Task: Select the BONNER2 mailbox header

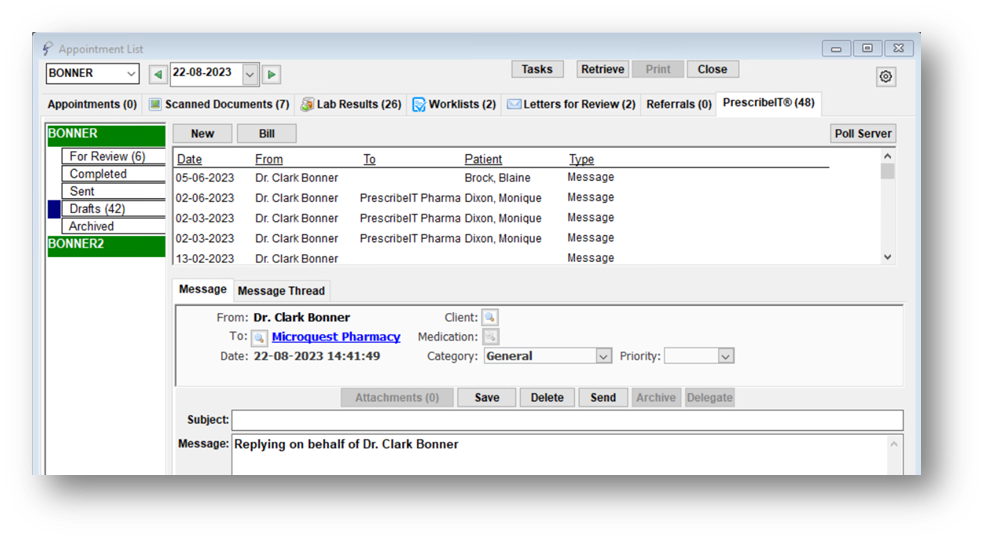Action: coord(106,246)
